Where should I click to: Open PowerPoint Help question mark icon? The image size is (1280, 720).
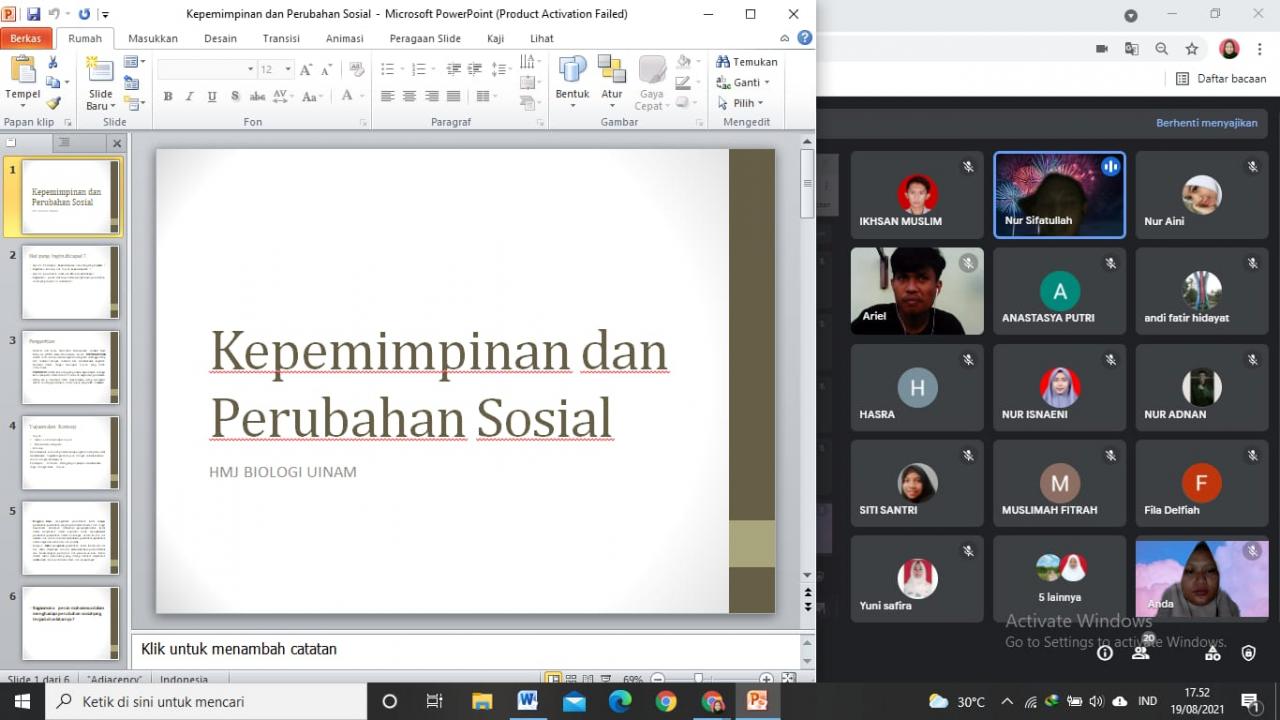tap(804, 38)
